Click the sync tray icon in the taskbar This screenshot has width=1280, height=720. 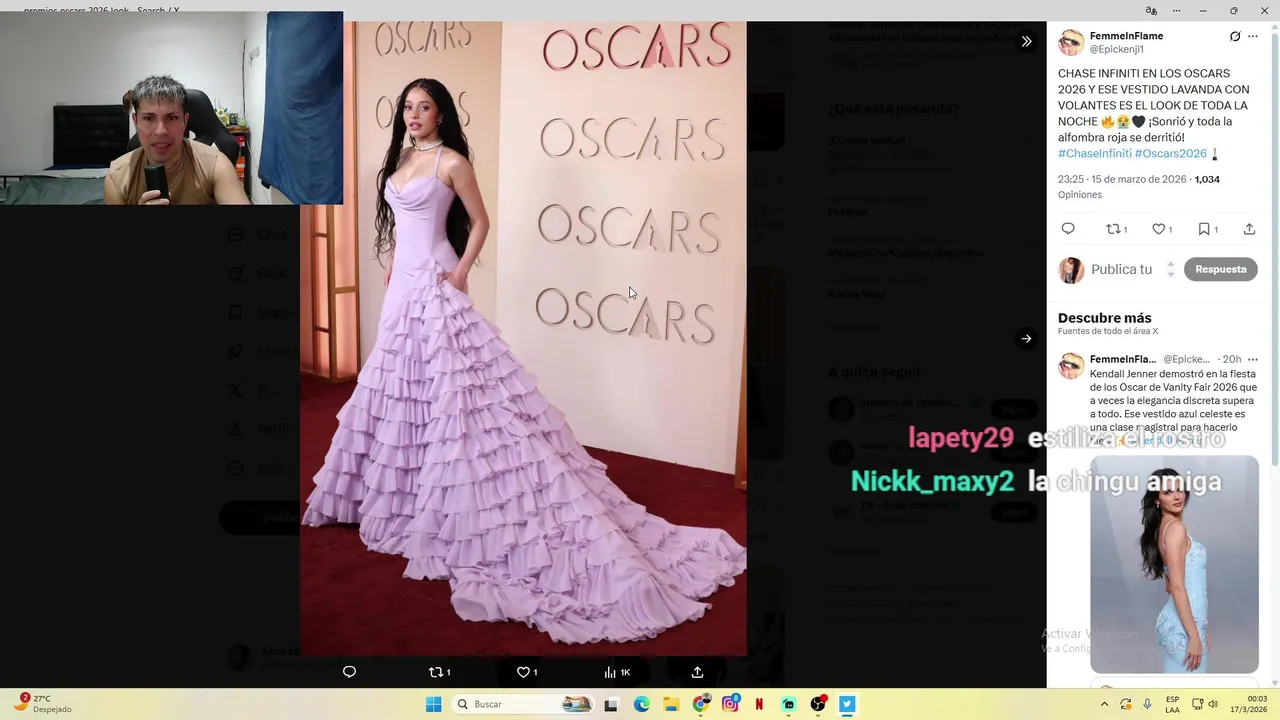[1126, 704]
